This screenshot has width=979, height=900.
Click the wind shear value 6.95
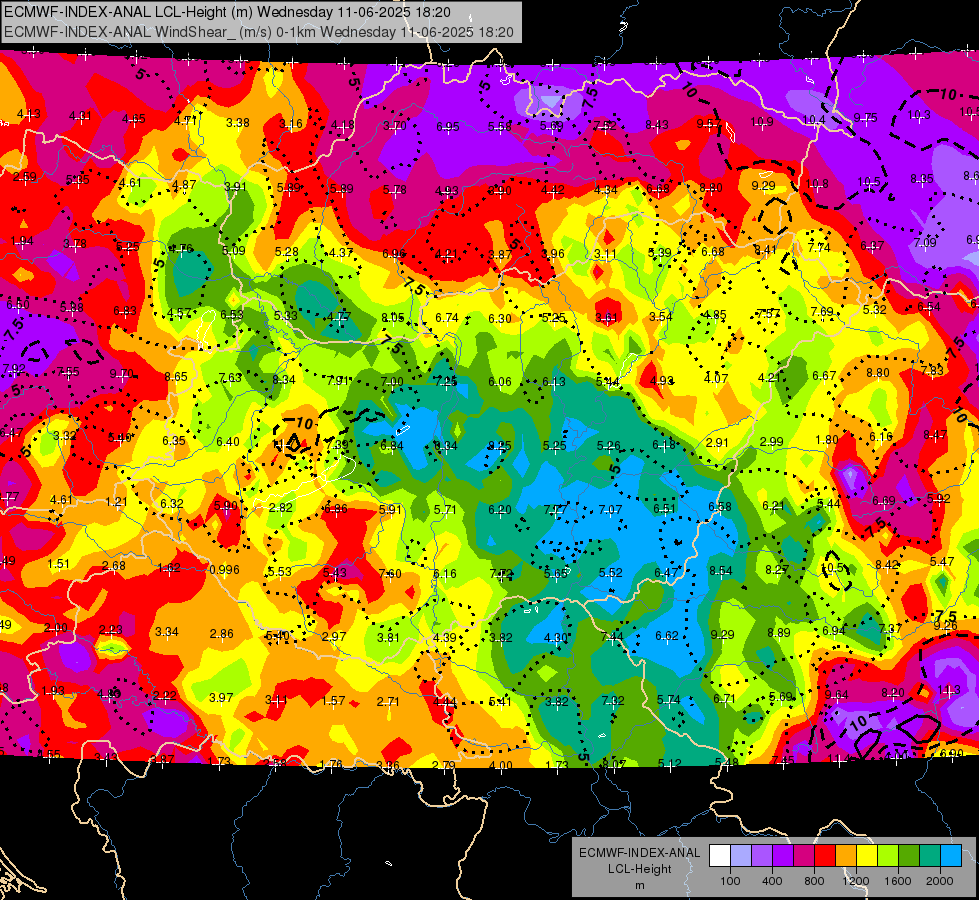click(448, 126)
